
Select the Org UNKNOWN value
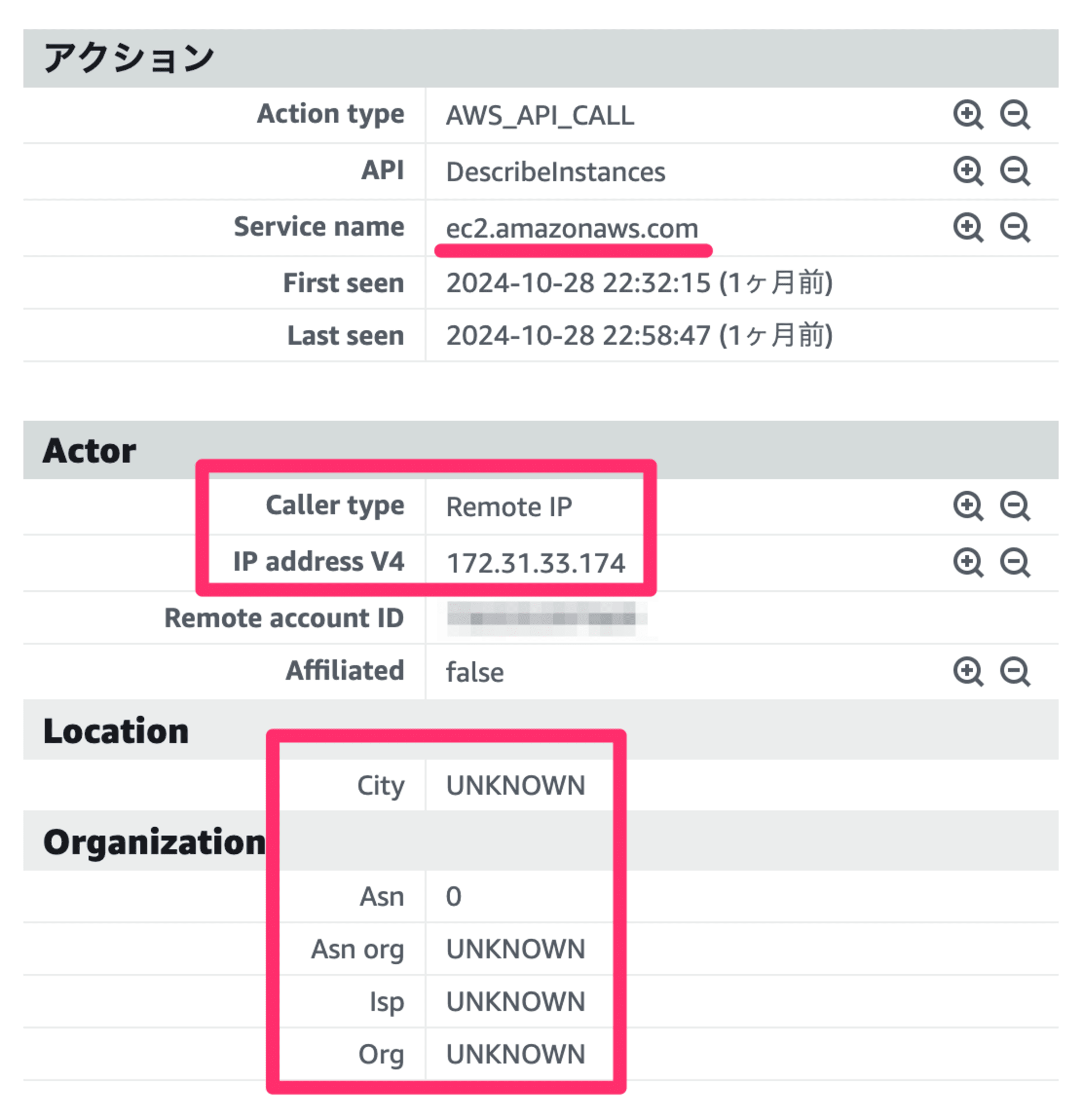[516, 1054]
